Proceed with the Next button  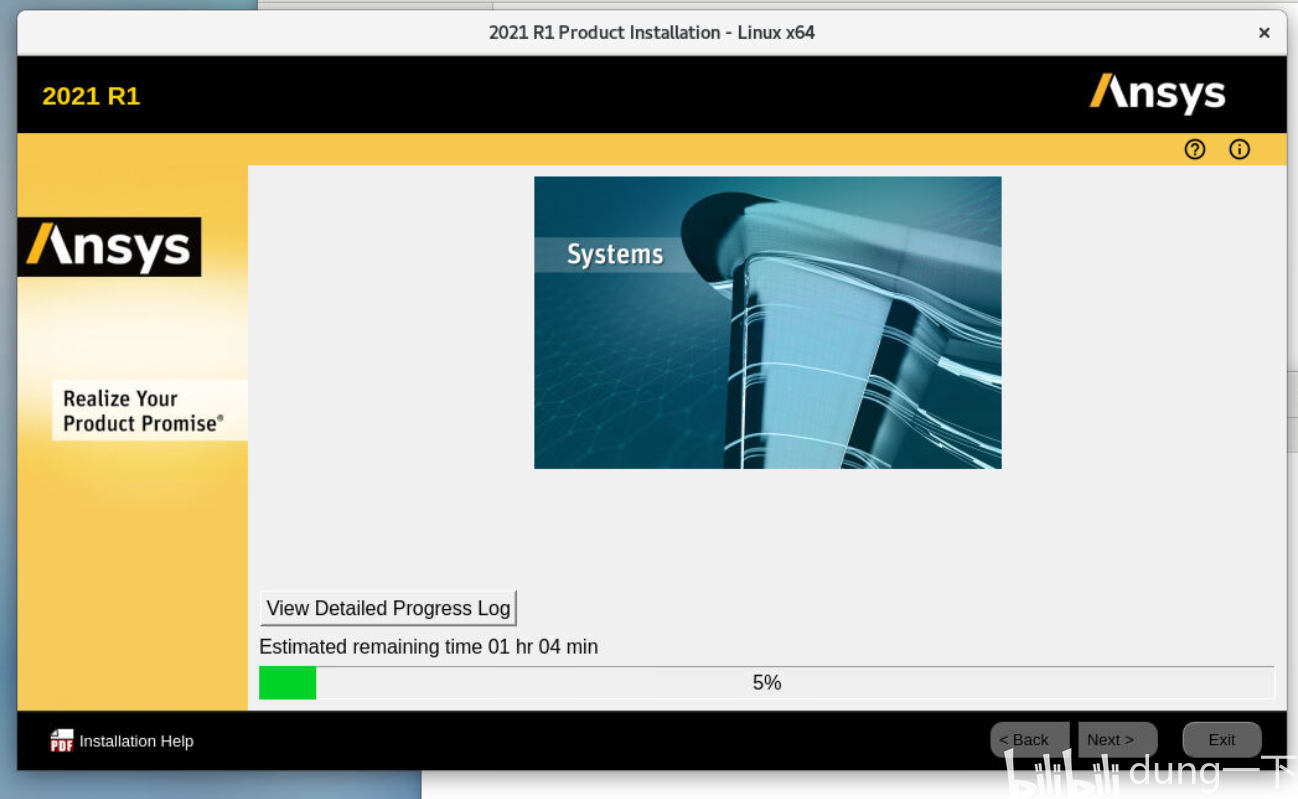1117,740
